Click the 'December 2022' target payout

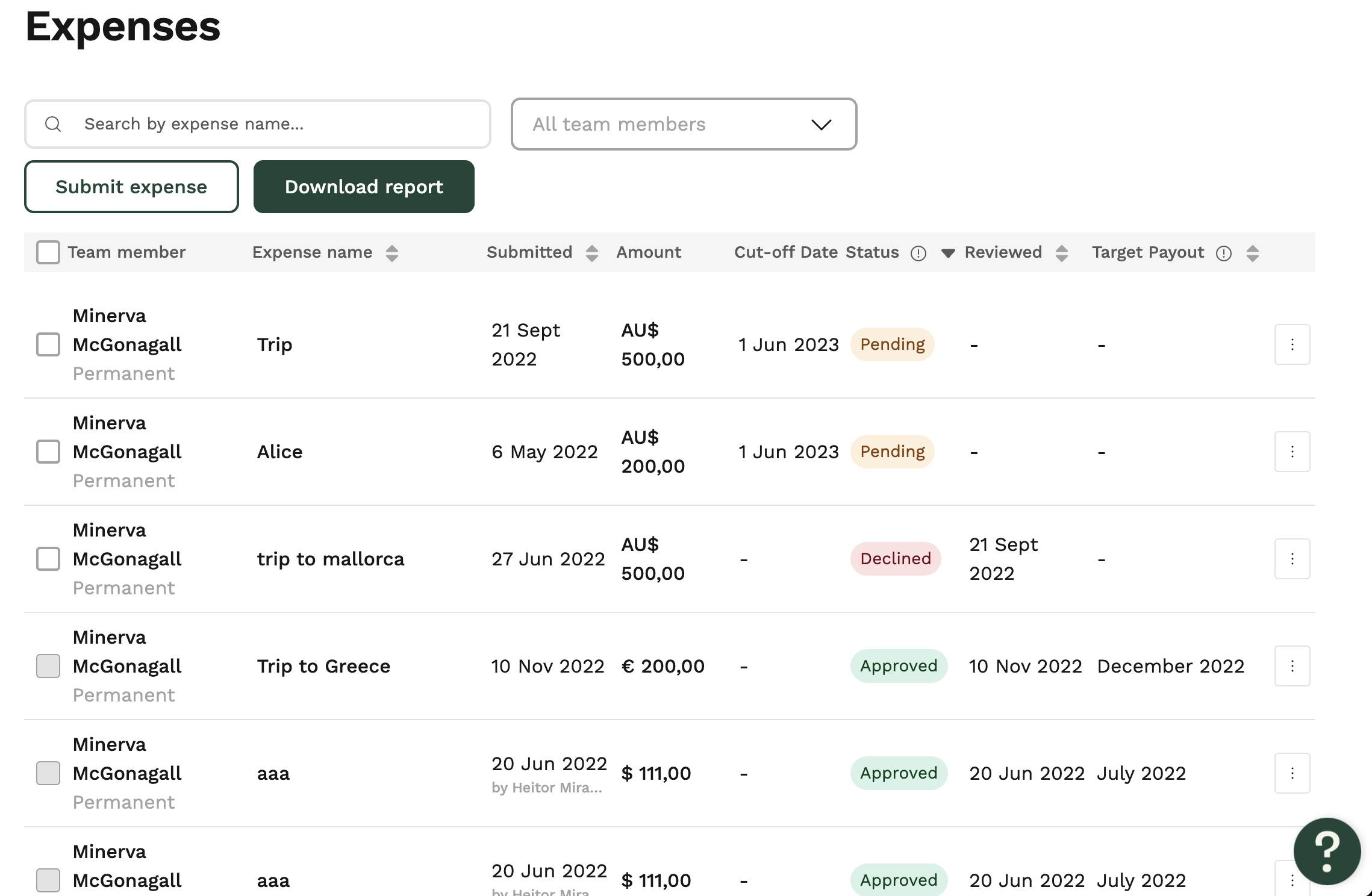1171,667
